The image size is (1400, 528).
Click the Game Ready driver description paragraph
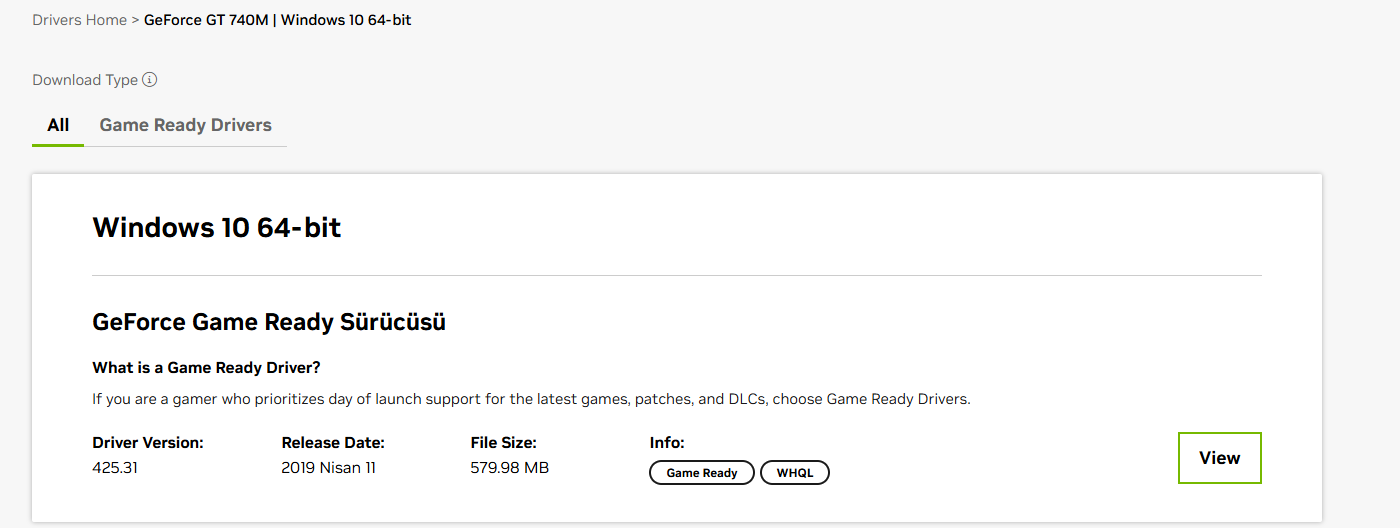pos(531,399)
